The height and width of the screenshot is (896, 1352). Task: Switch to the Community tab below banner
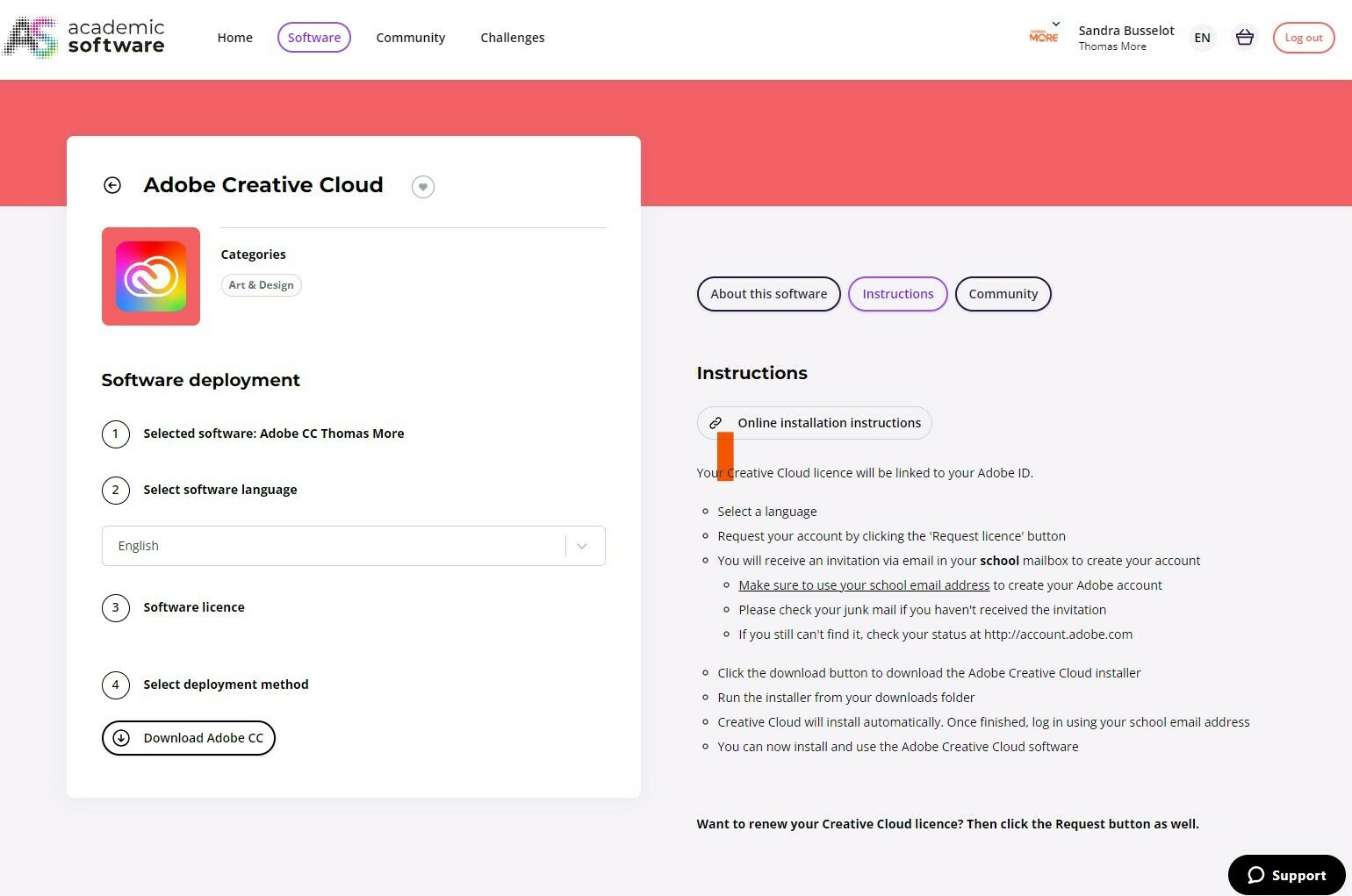(x=1003, y=294)
